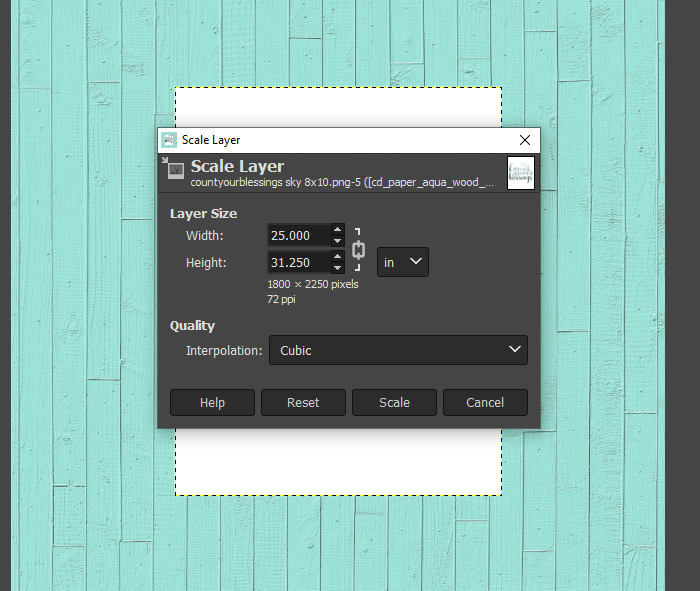Apply scaling with the Scale button
700x591 pixels.
[x=394, y=402]
